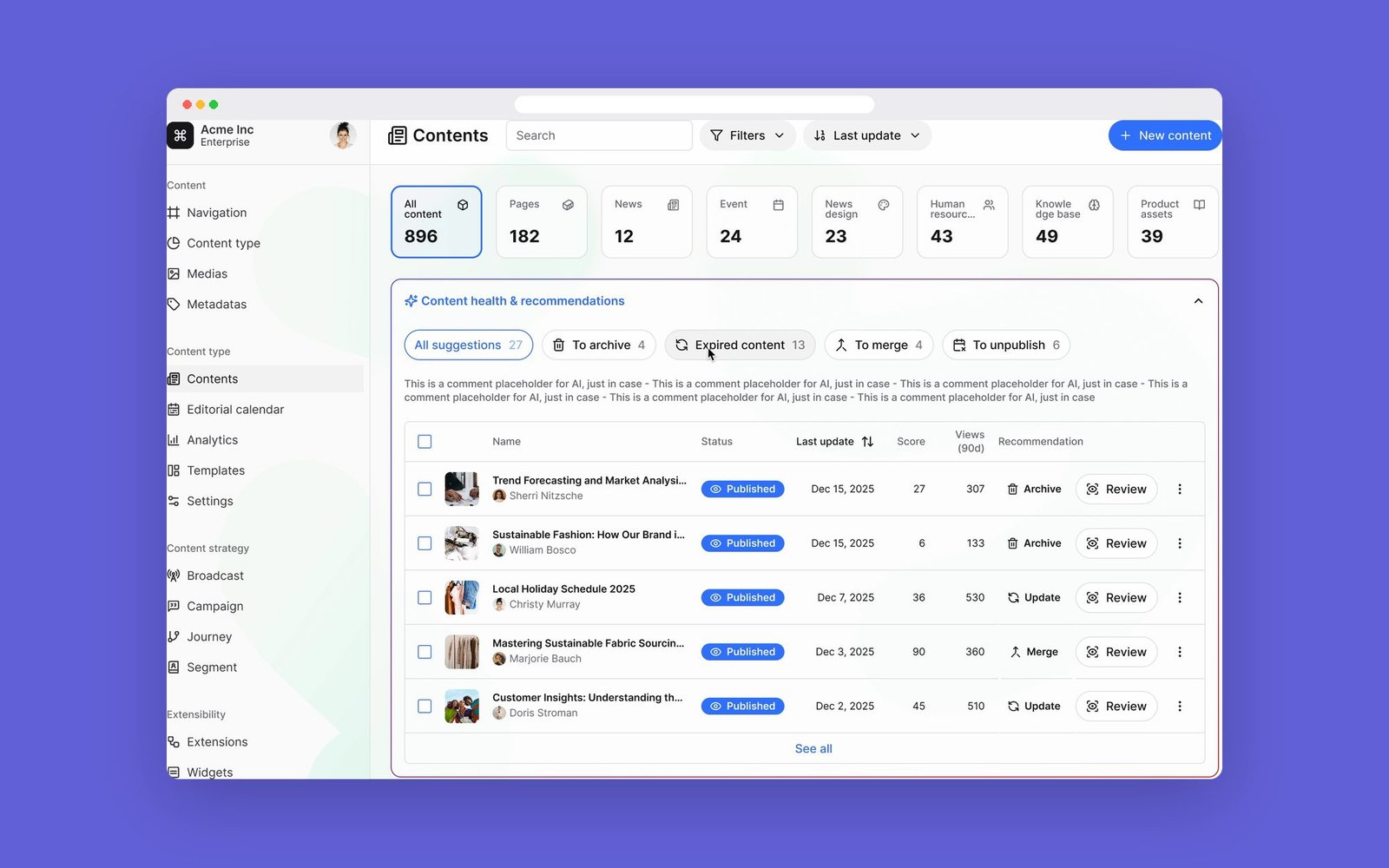Toggle sort arrows beside Last update column

tap(867, 441)
